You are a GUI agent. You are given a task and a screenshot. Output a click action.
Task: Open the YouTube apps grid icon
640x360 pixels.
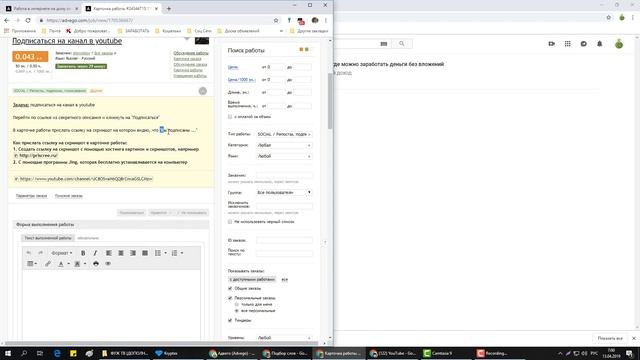pyautogui.click(x=568, y=44)
